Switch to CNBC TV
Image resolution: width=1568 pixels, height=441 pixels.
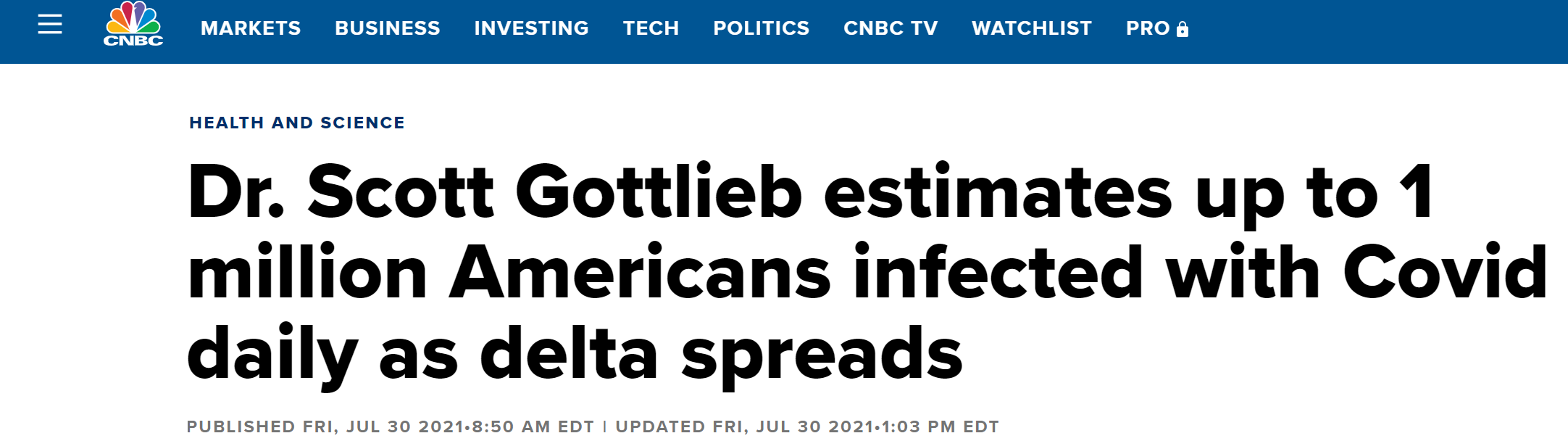pyautogui.click(x=891, y=28)
